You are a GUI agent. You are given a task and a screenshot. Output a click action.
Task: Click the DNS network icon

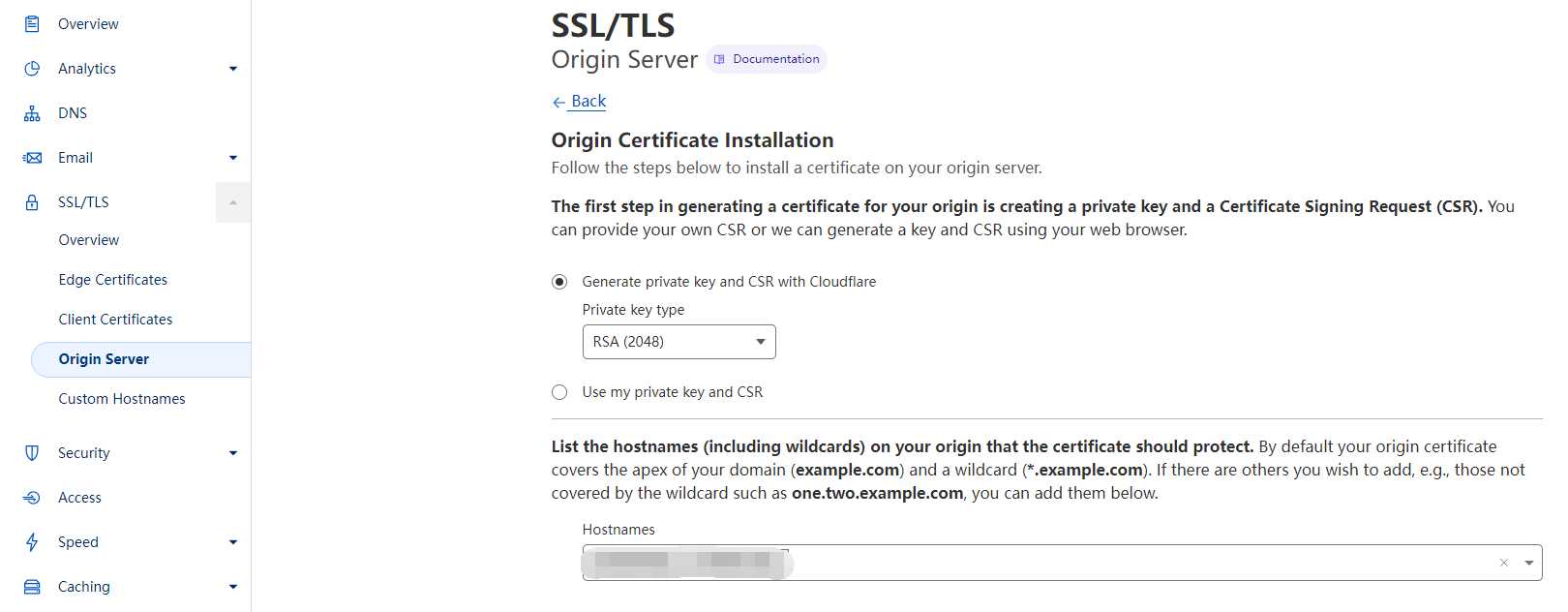32,113
